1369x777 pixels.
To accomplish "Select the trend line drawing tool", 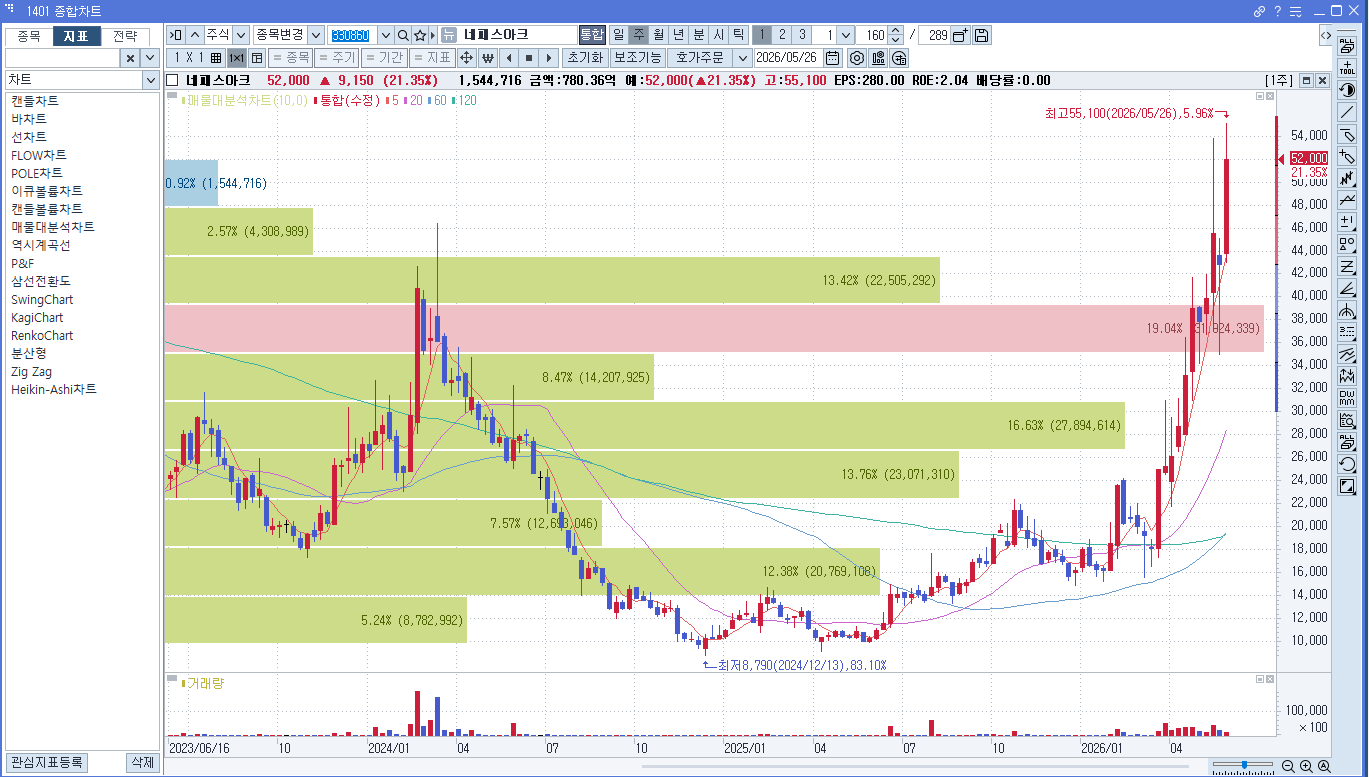I will click(1347, 112).
